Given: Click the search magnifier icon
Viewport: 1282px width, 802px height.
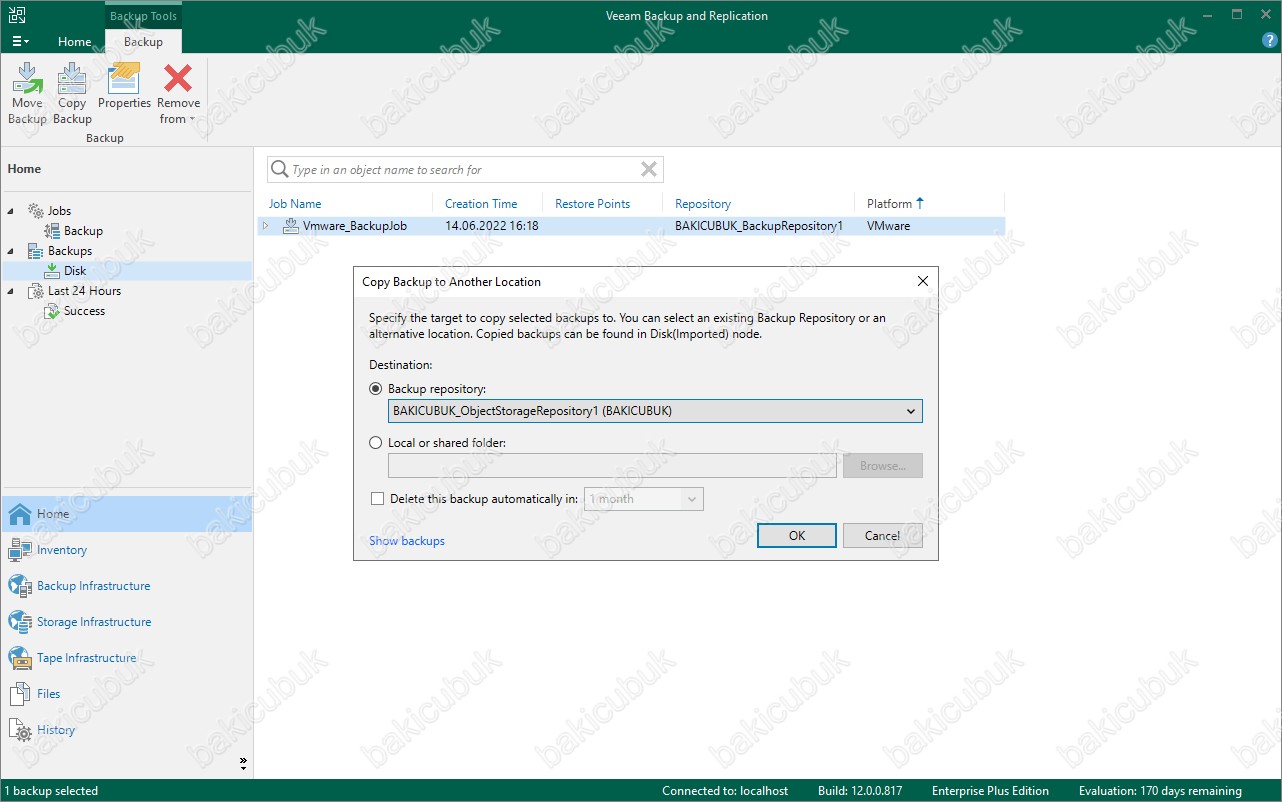Looking at the screenshot, I should [x=280, y=170].
